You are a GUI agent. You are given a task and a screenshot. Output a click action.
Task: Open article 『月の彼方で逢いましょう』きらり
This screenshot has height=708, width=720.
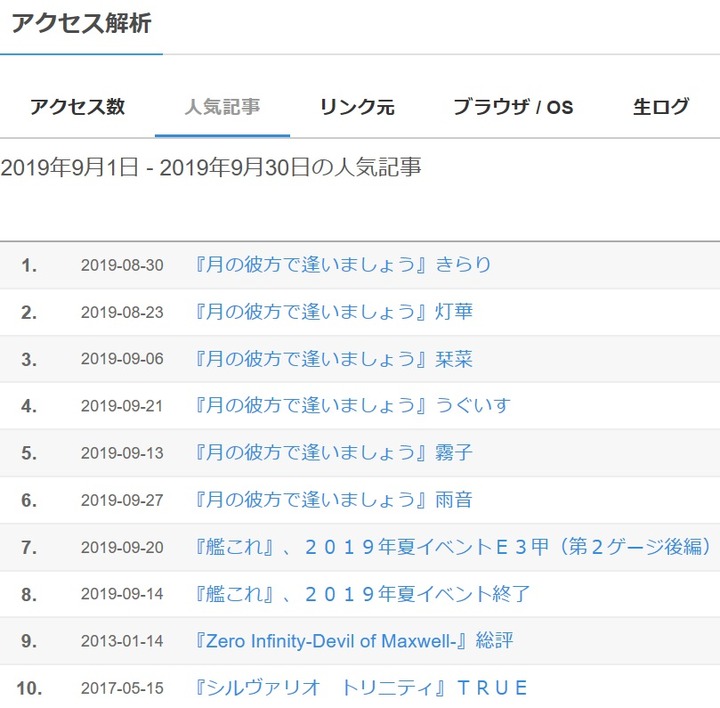coord(343,265)
